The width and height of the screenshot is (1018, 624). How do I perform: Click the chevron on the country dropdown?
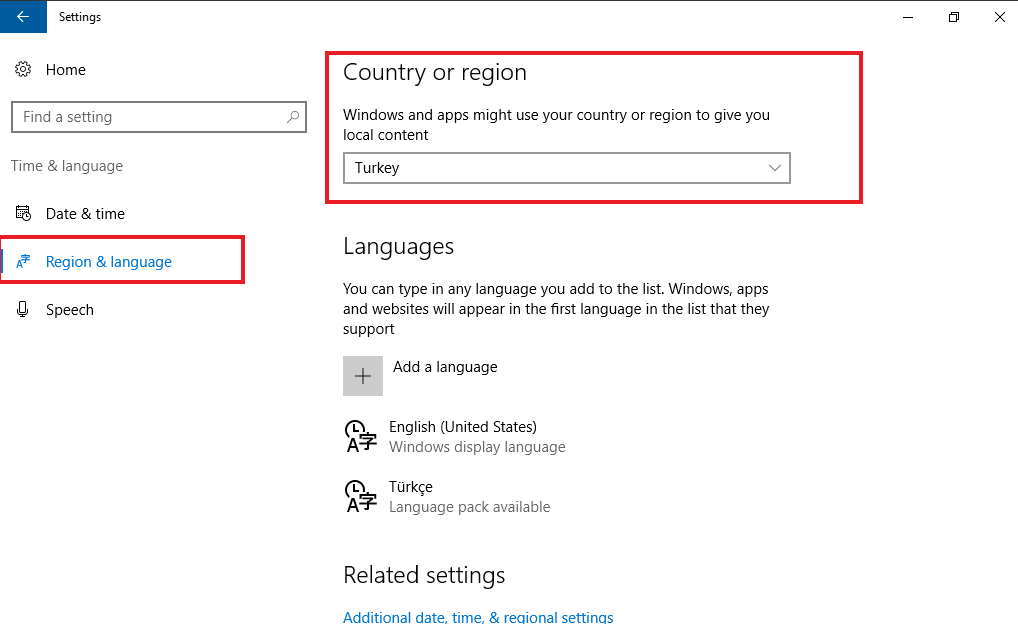point(774,168)
